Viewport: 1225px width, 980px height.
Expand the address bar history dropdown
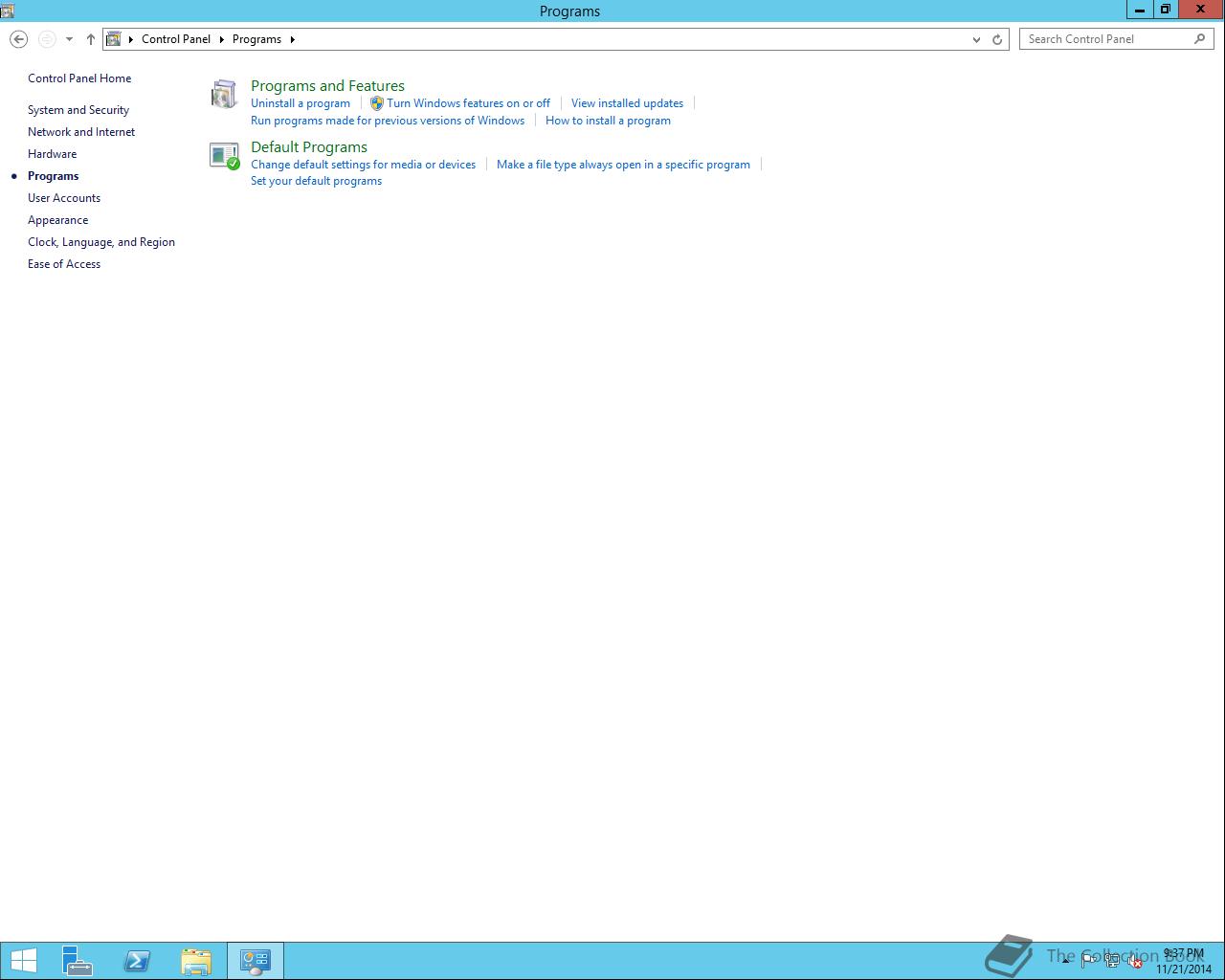click(x=976, y=39)
